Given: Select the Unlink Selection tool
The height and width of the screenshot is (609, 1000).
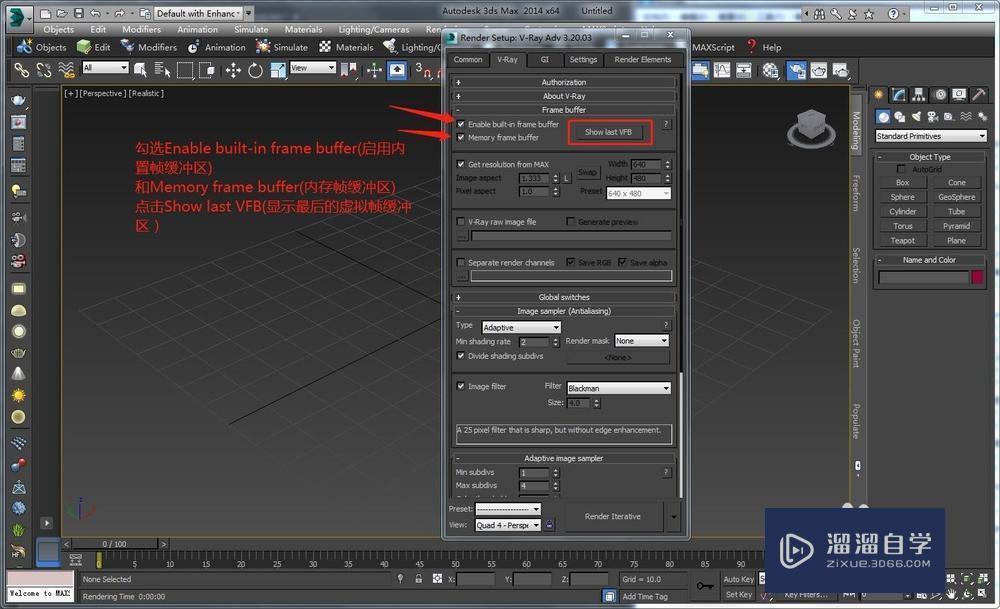Looking at the screenshot, I should click(43, 70).
